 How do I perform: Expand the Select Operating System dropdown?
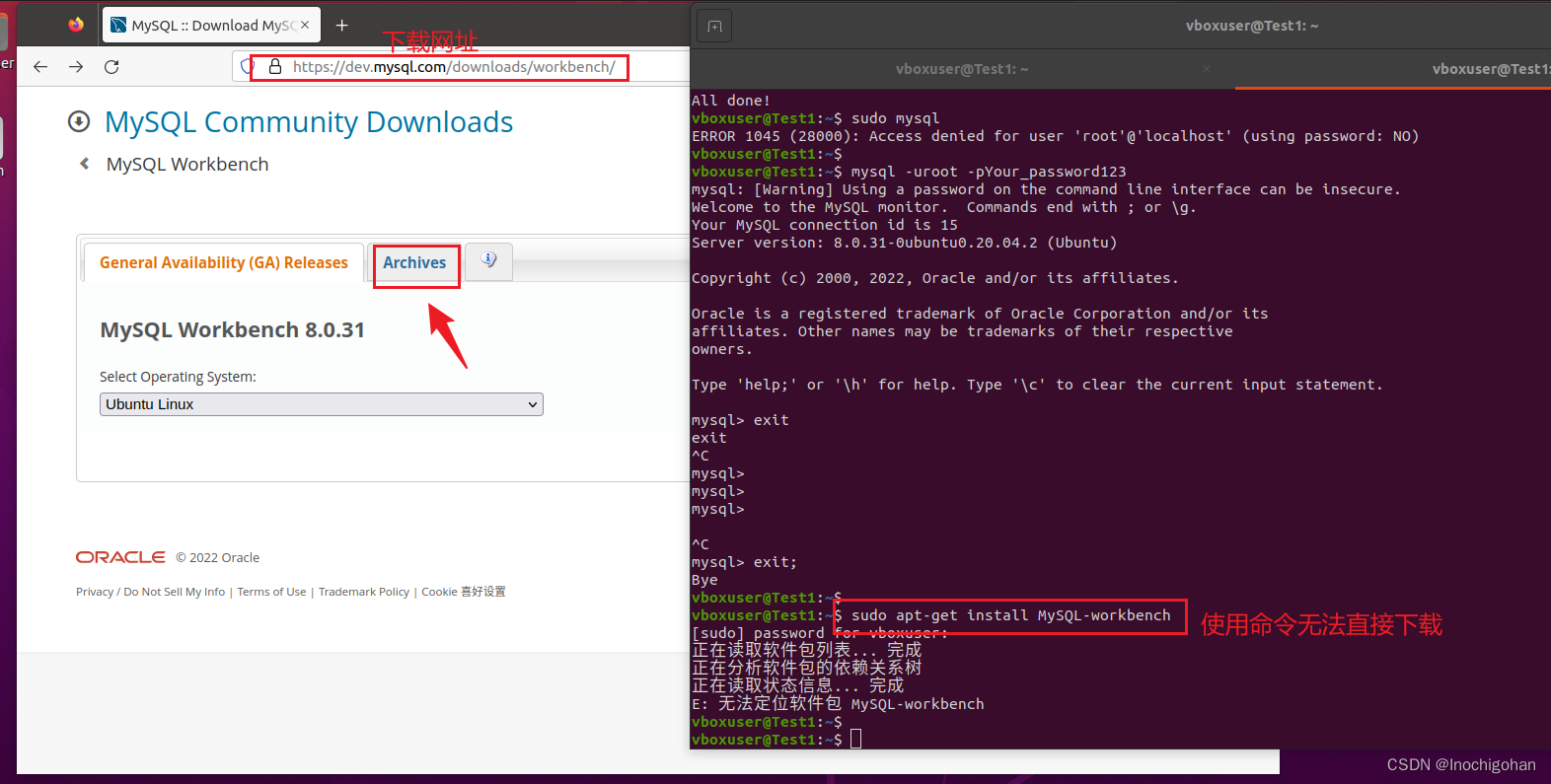[322, 404]
